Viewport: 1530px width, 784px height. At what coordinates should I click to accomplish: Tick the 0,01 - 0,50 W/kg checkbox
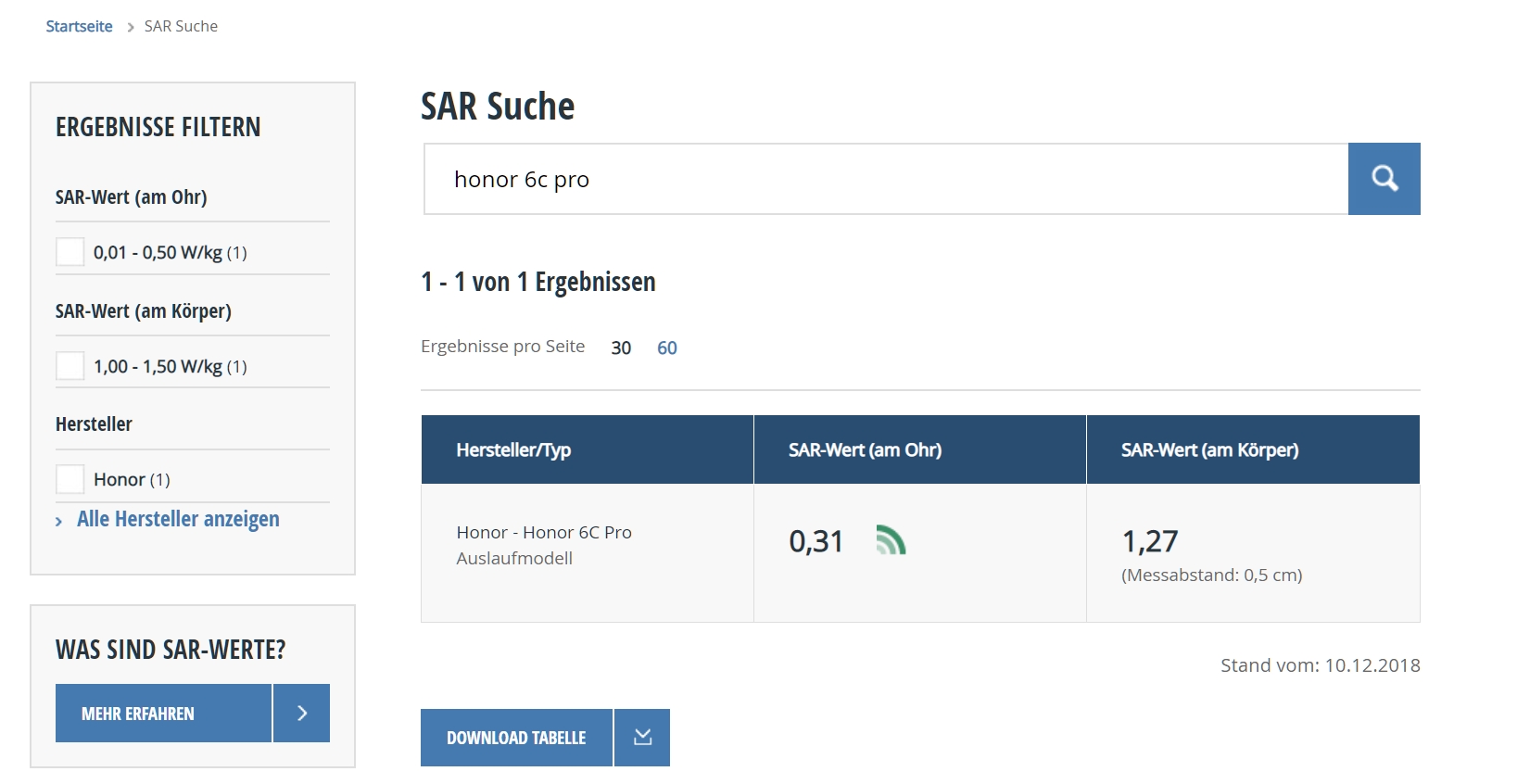(70, 252)
